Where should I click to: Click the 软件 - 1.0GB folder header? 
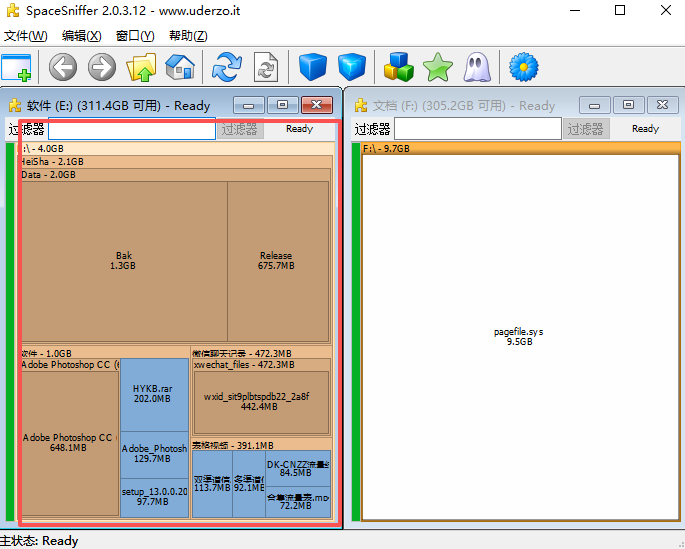click(105, 353)
